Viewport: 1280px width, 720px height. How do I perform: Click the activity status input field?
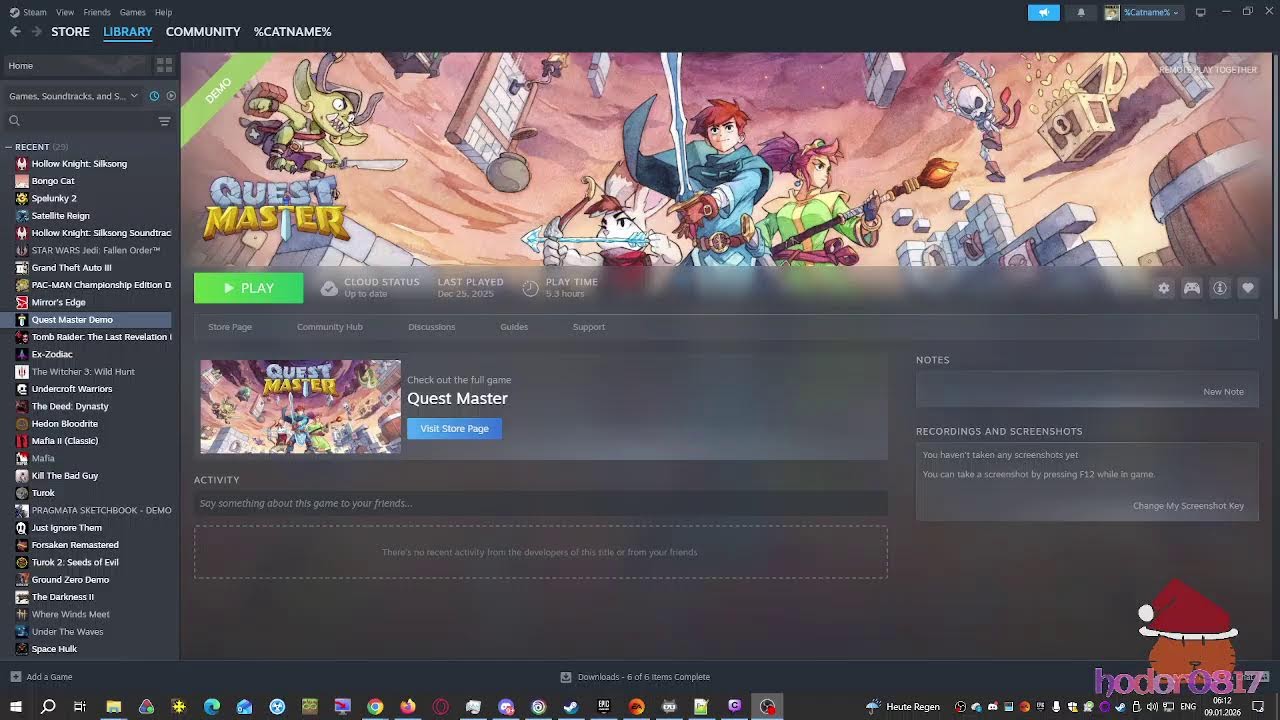541,503
